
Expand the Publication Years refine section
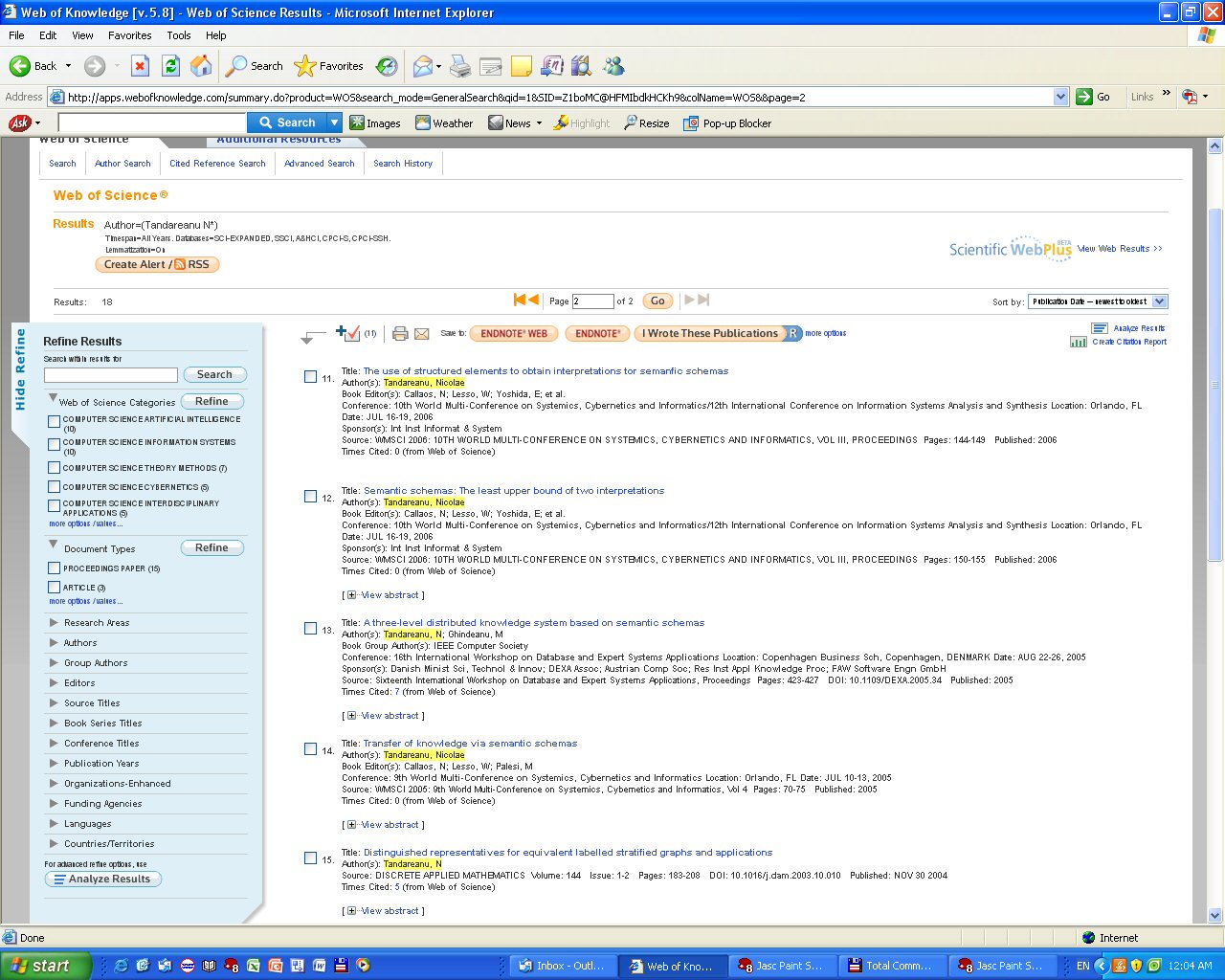(54, 763)
